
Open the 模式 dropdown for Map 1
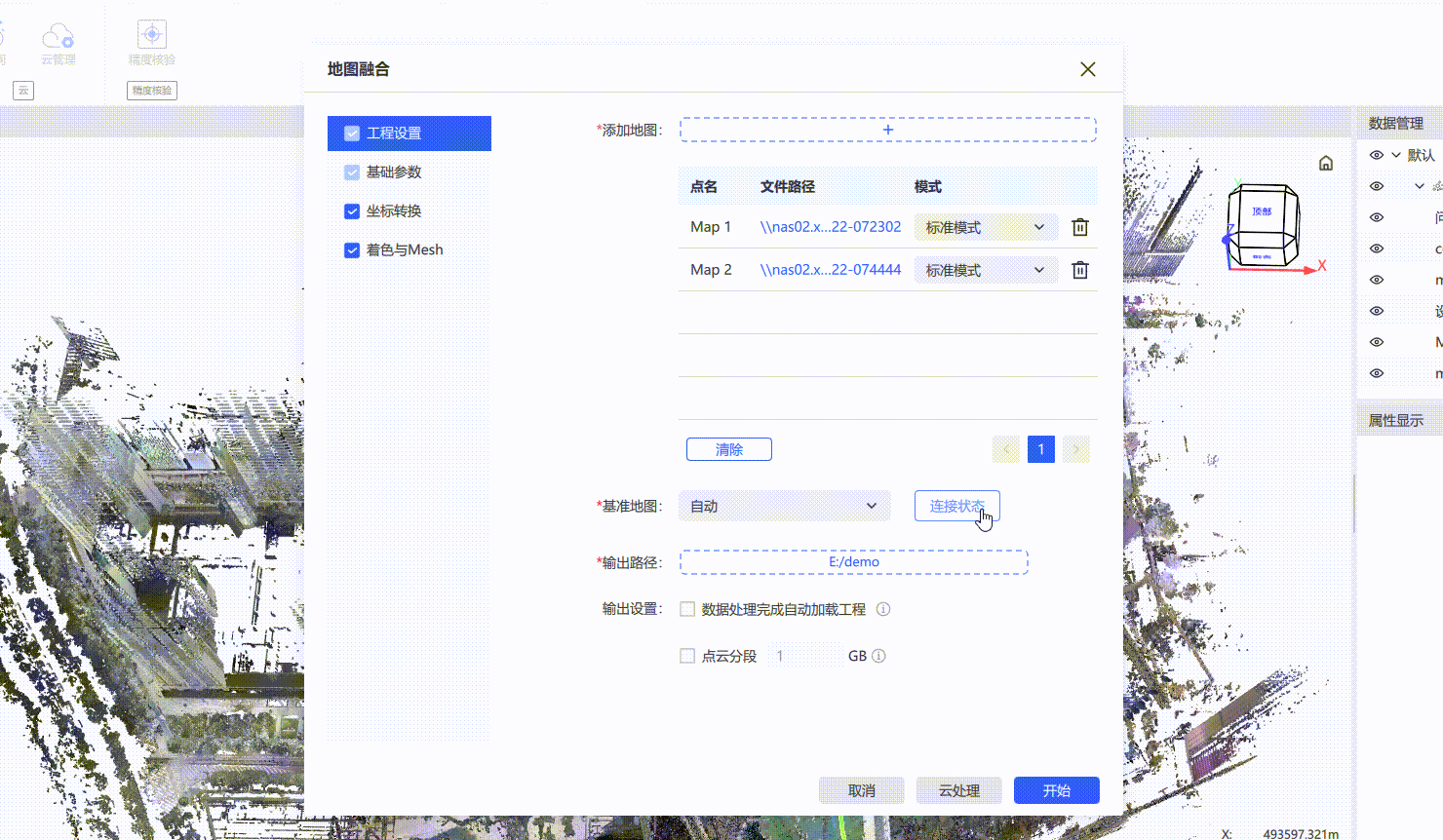click(986, 227)
